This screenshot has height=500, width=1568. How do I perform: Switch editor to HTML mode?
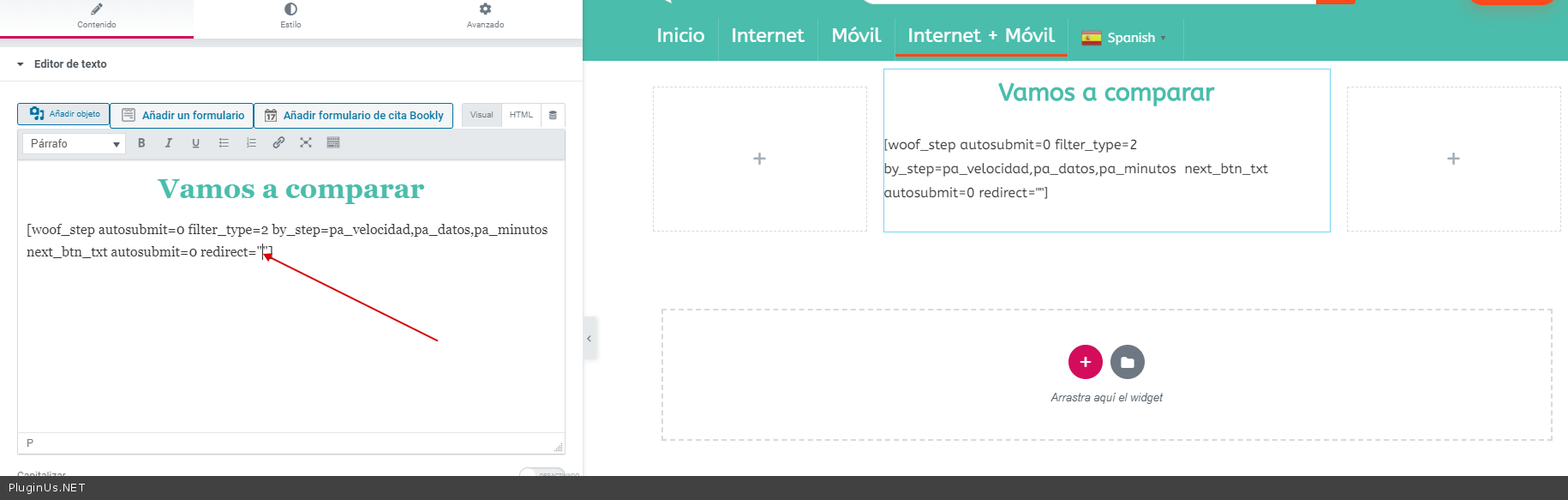(521, 115)
